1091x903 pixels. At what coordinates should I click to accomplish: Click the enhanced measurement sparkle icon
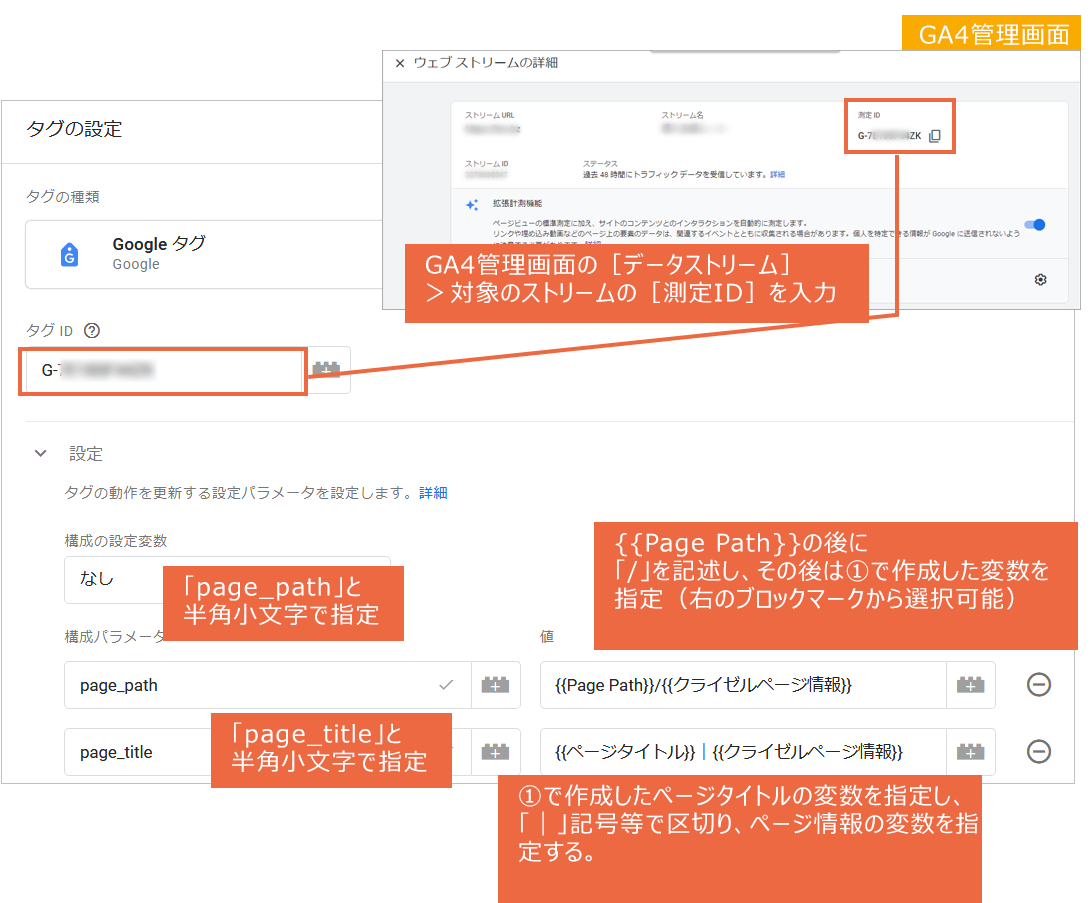coord(472,205)
